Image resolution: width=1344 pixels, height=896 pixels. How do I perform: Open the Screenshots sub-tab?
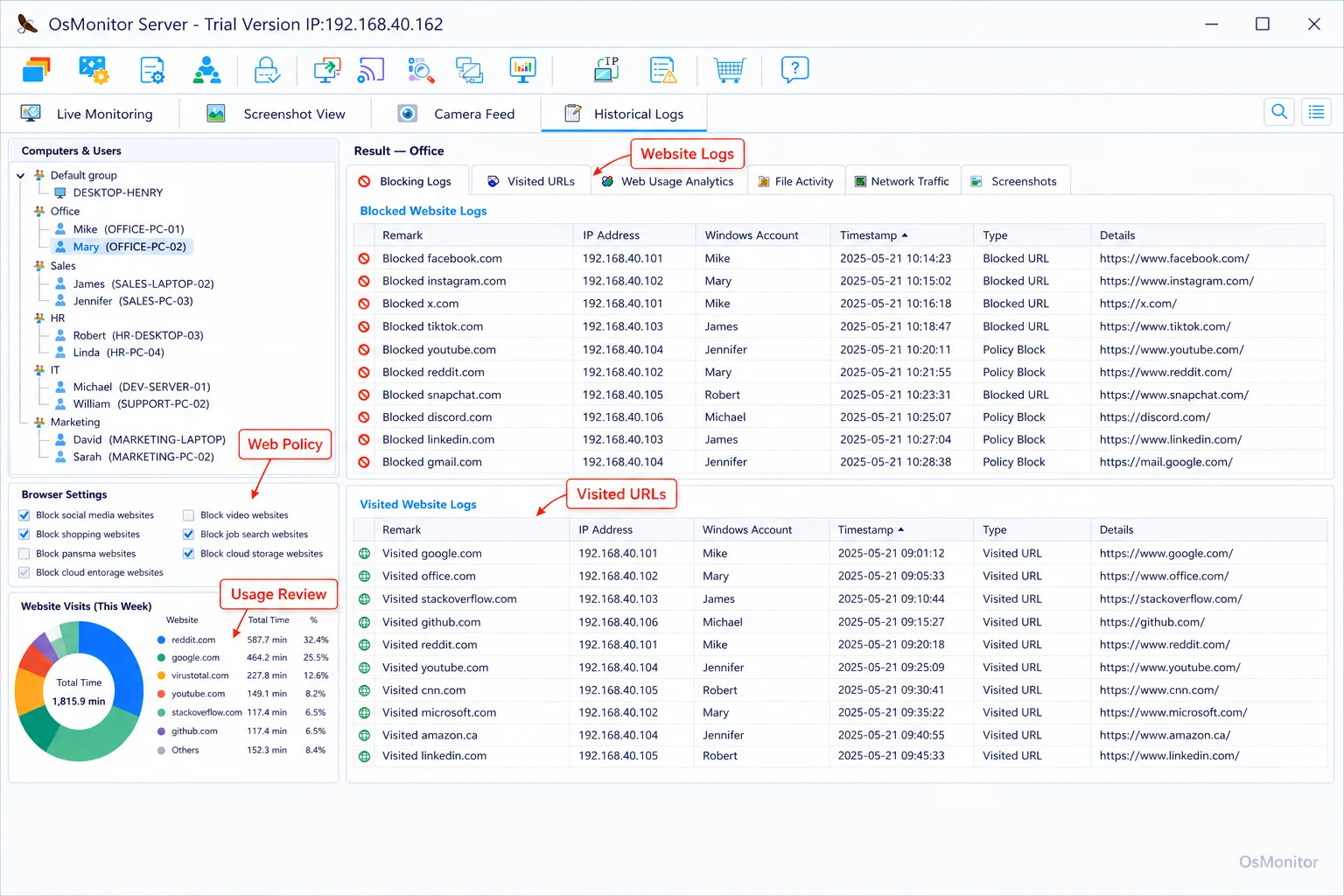pyautogui.click(x=1014, y=181)
